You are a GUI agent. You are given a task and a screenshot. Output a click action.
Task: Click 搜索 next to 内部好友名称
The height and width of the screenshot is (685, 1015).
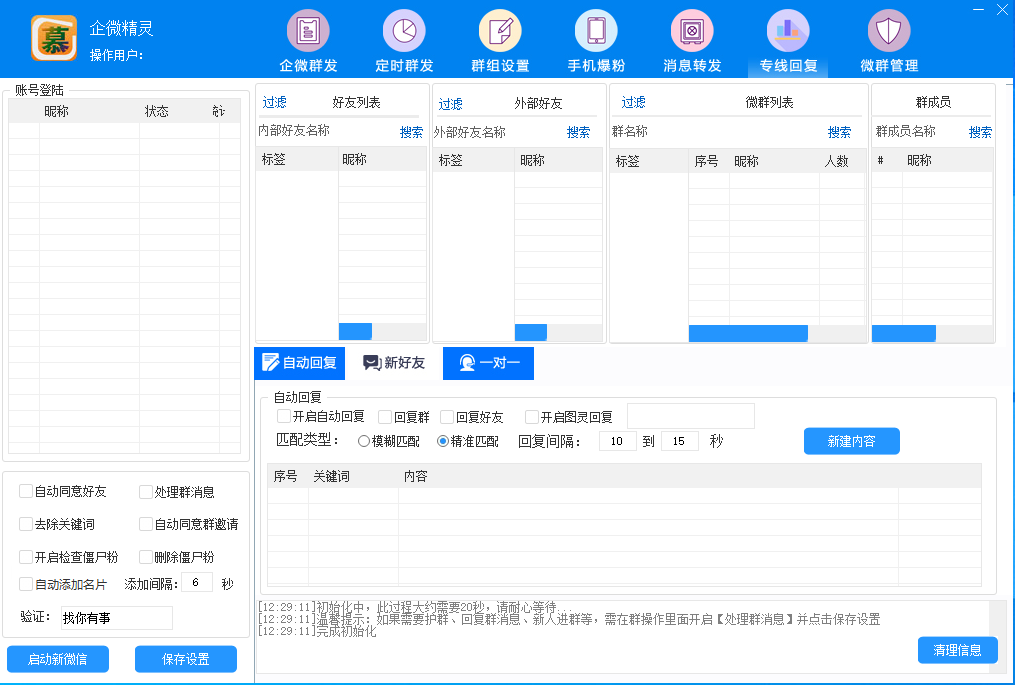click(411, 132)
